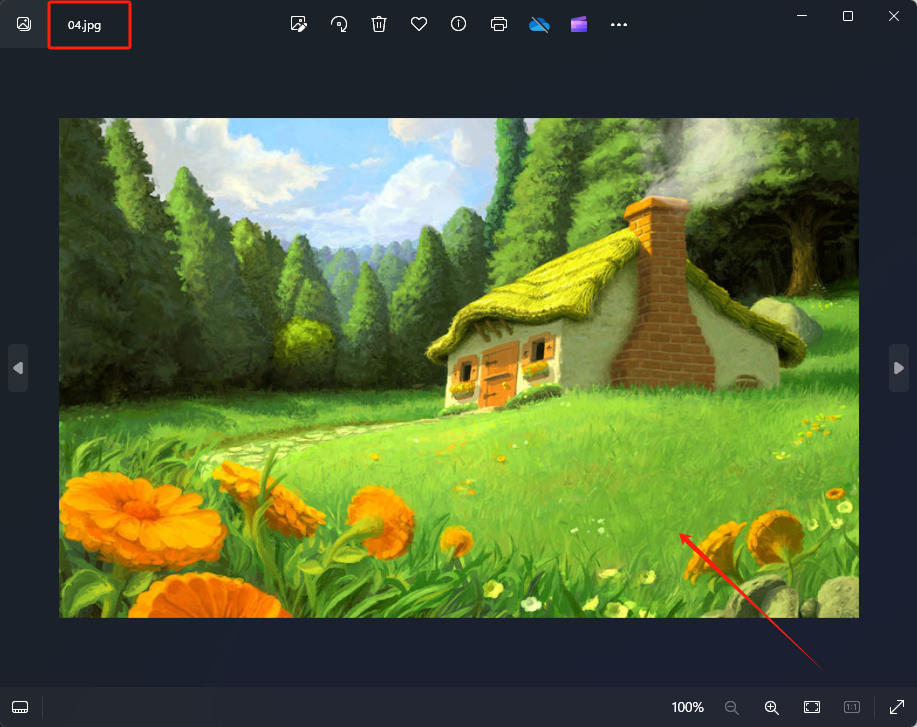Zoom out with the minus magnifier

732,708
